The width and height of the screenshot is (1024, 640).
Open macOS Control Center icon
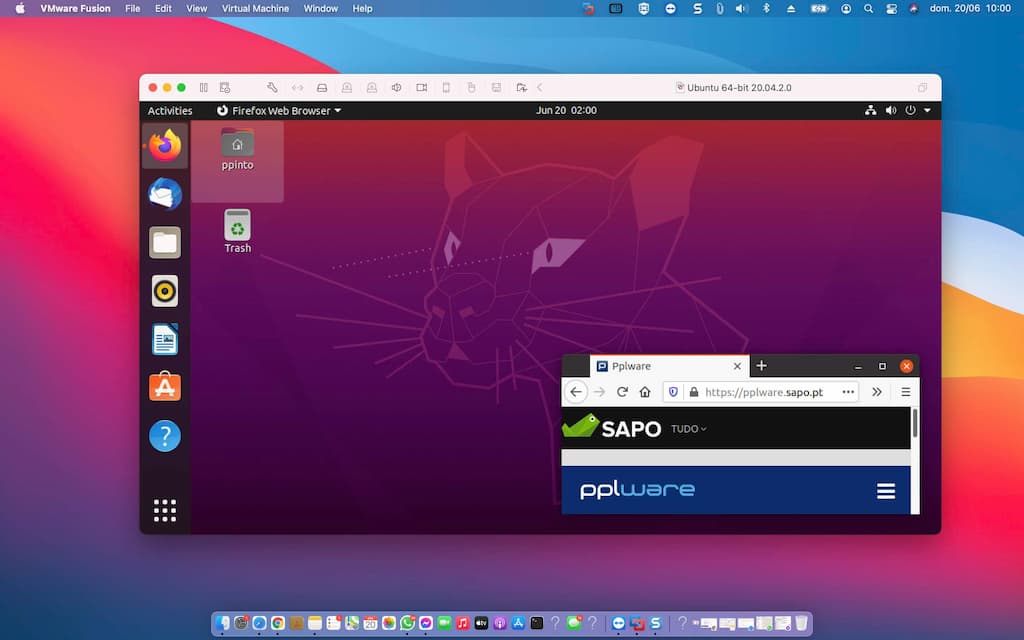(x=891, y=8)
